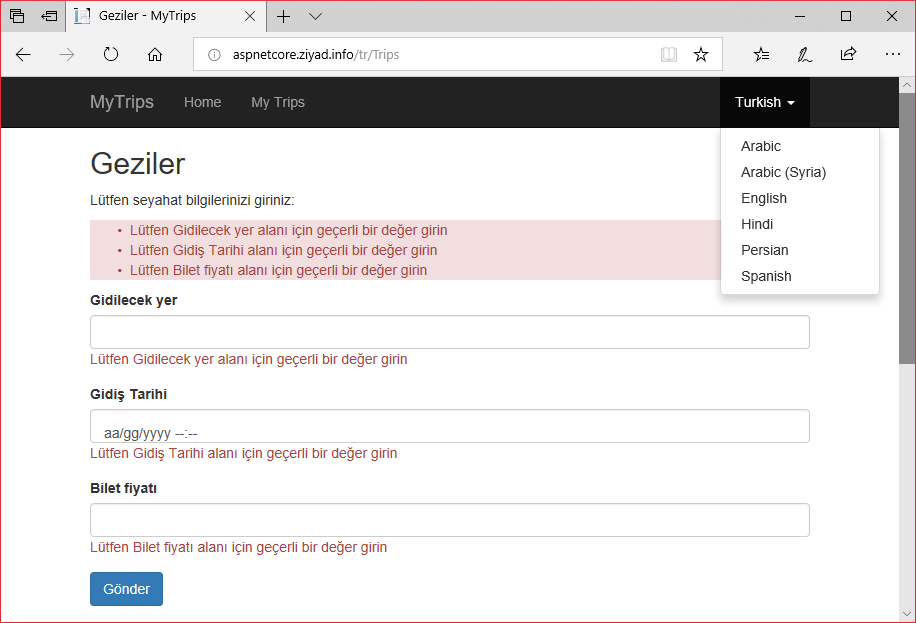Select Spanish from the language list
The width and height of the screenshot is (916, 623).
pos(766,276)
